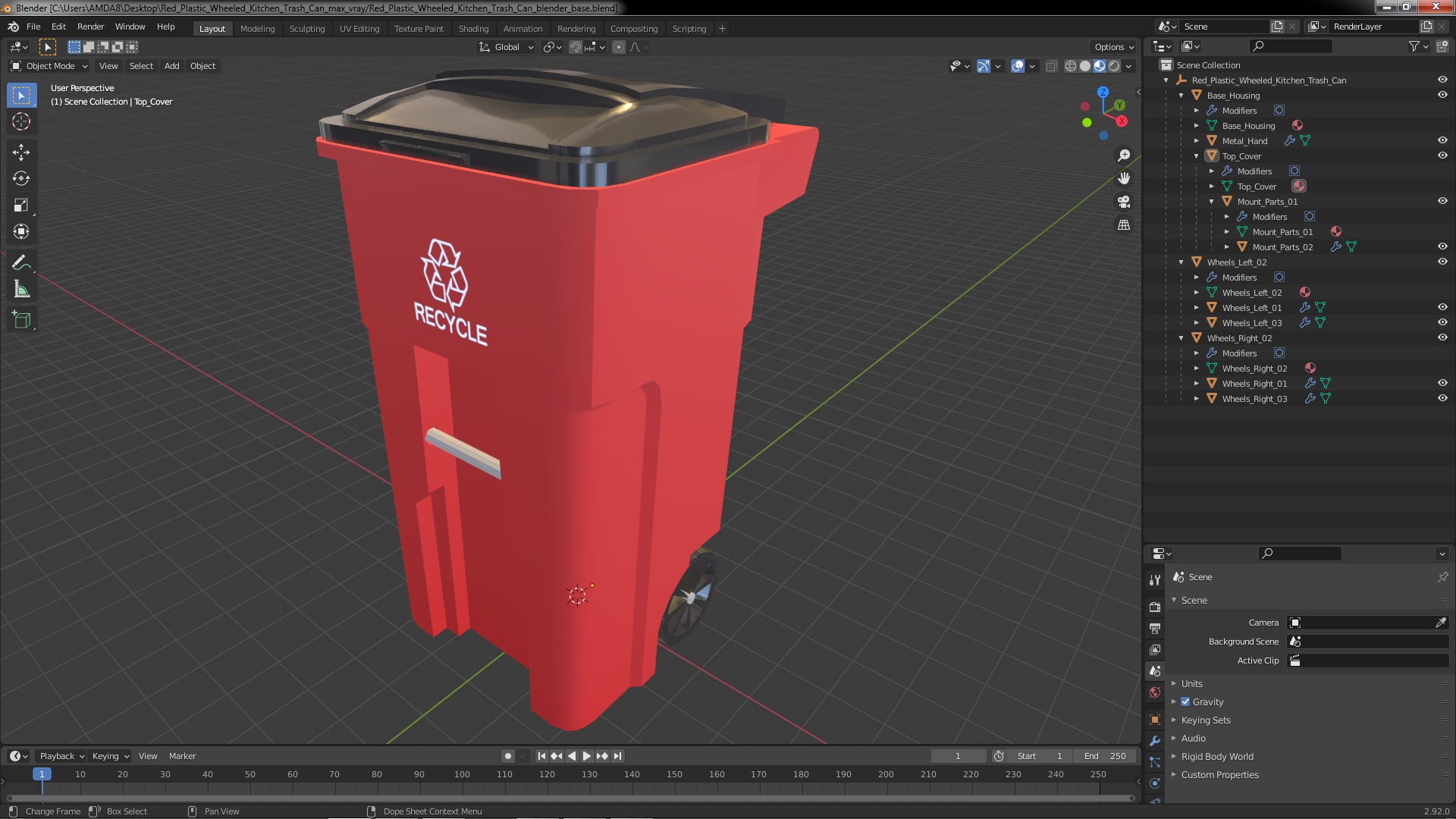The image size is (1456, 819).
Task: Select the Cursor tool
Action: (x=21, y=121)
